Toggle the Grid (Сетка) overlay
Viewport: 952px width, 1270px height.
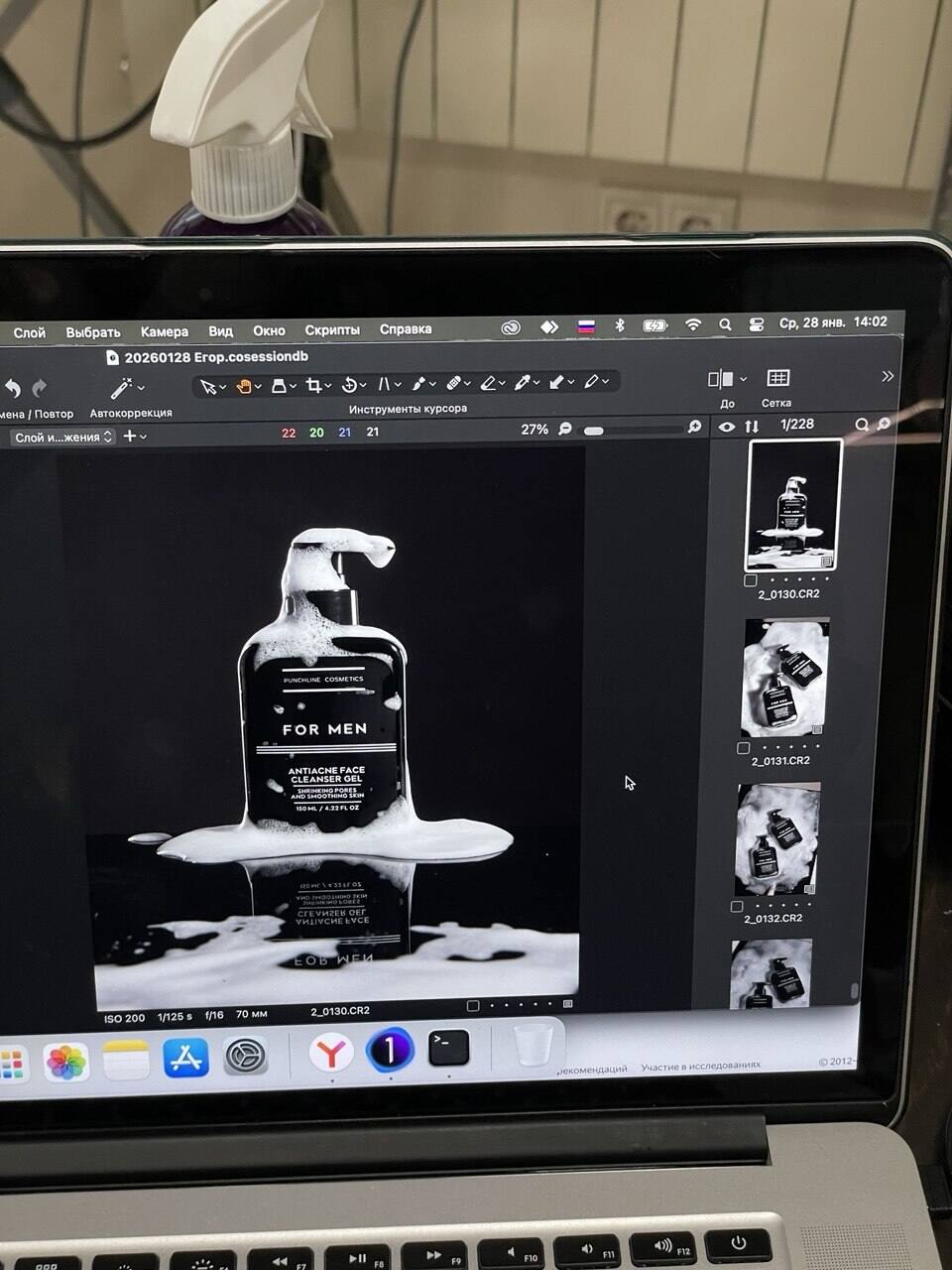pos(778,378)
